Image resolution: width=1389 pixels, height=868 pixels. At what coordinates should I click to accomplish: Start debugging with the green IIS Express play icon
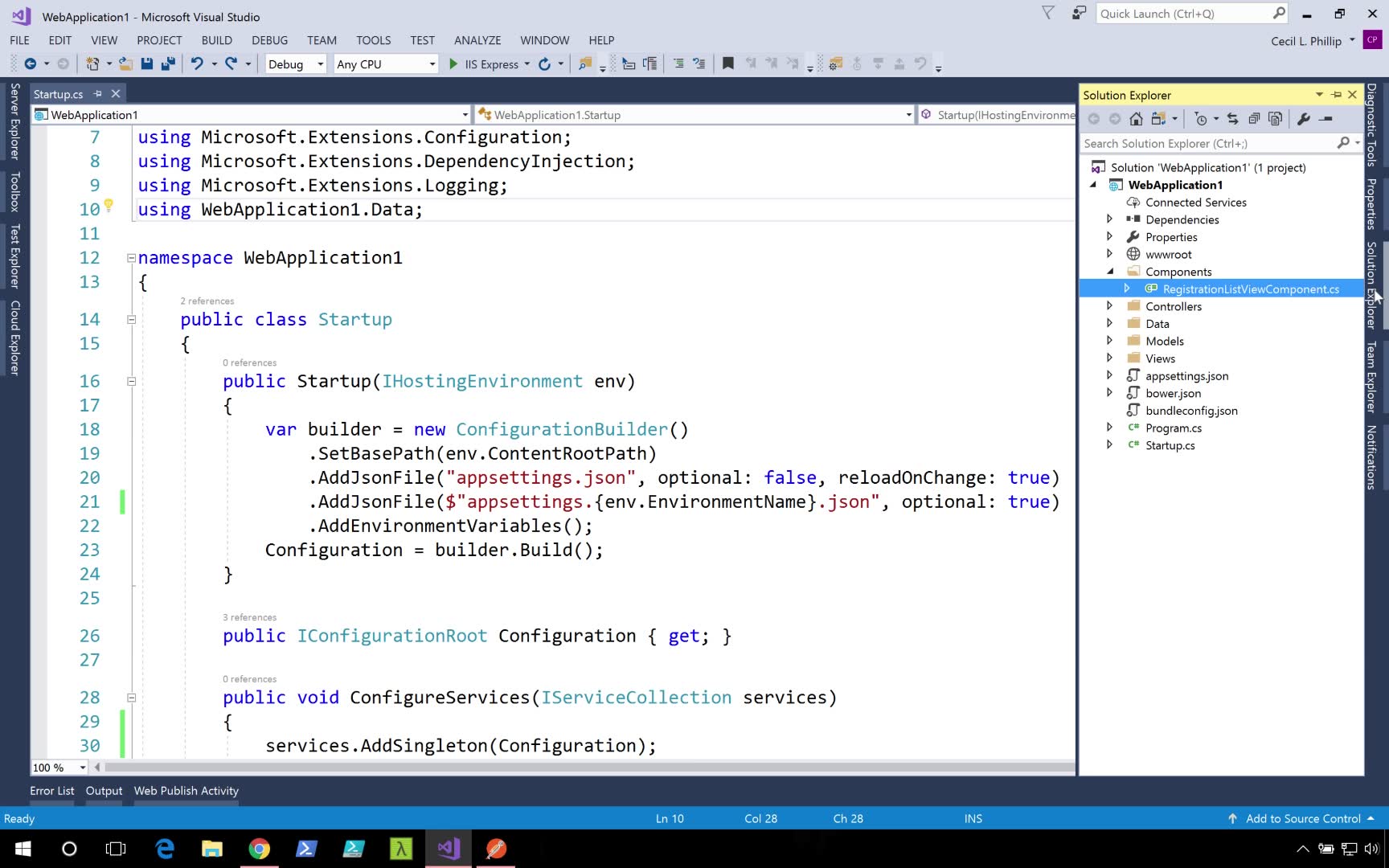453,63
